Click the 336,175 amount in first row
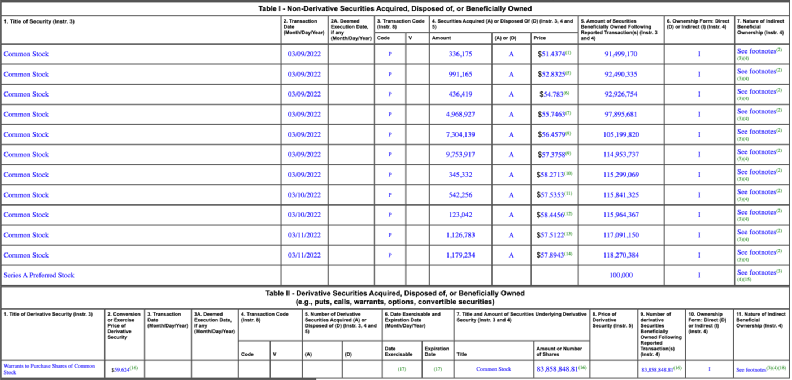The width and height of the screenshot is (792, 380). click(x=460, y=54)
